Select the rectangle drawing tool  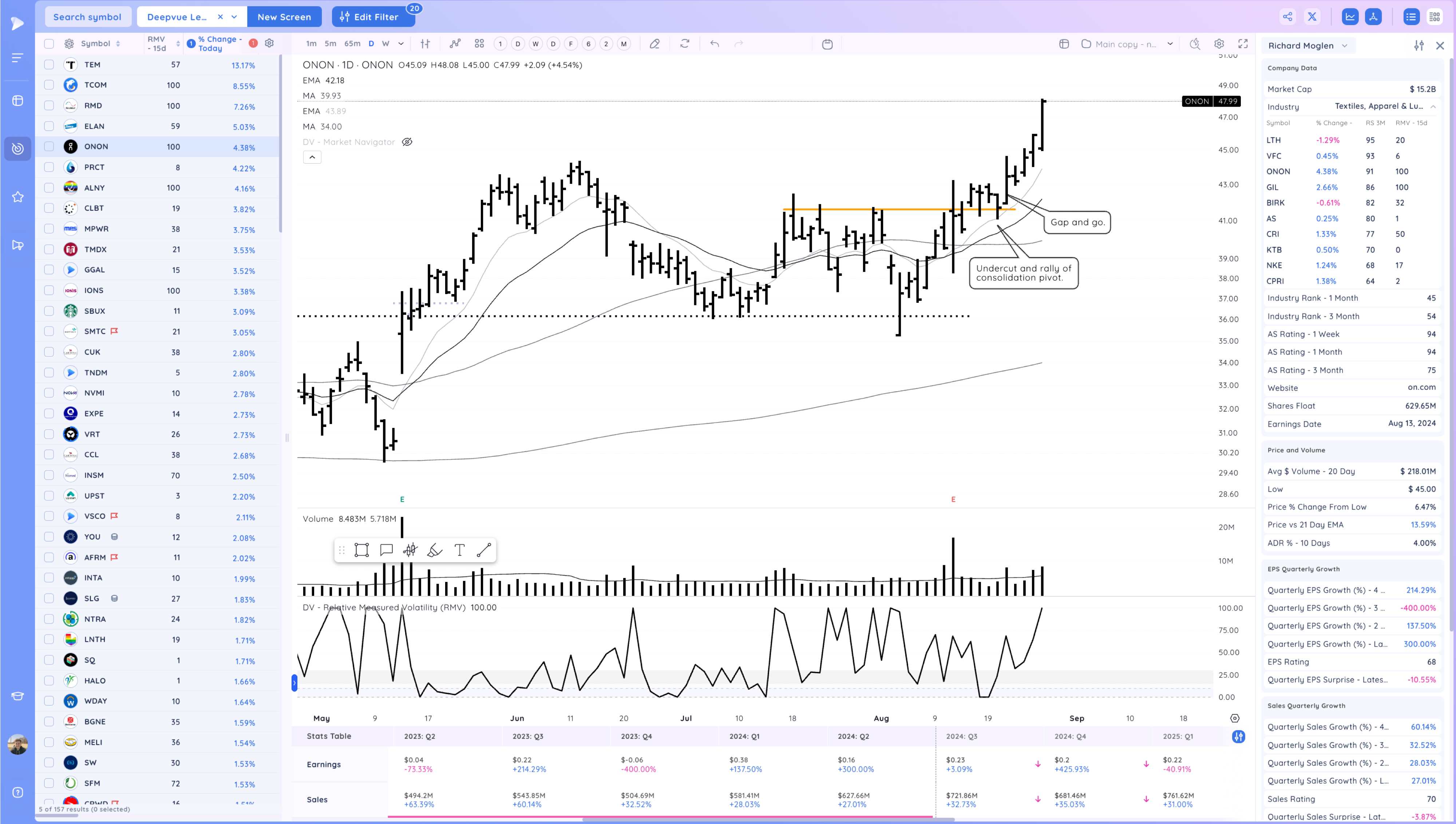click(361, 550)
